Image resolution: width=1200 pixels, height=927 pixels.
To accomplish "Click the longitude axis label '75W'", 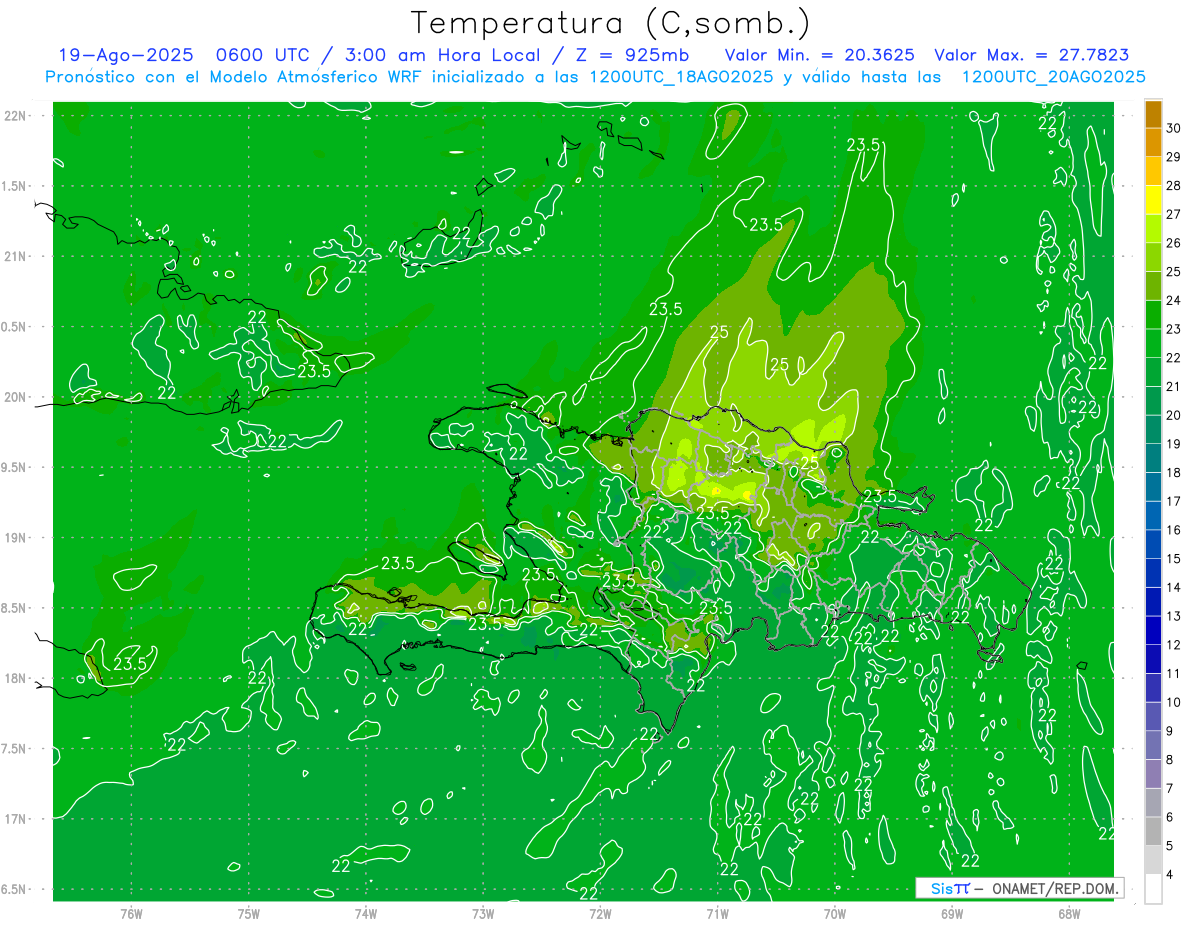I will coord(249,914).
